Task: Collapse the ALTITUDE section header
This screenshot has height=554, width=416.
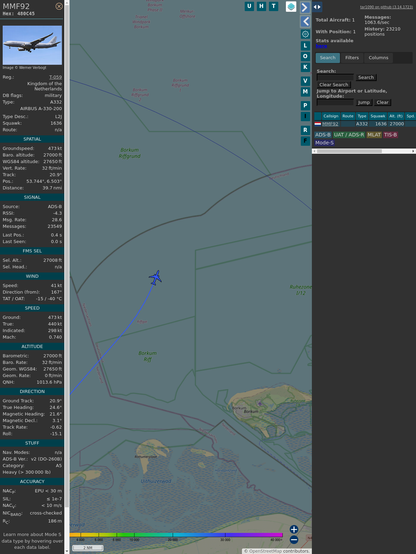Action: [x=32, y=347]
